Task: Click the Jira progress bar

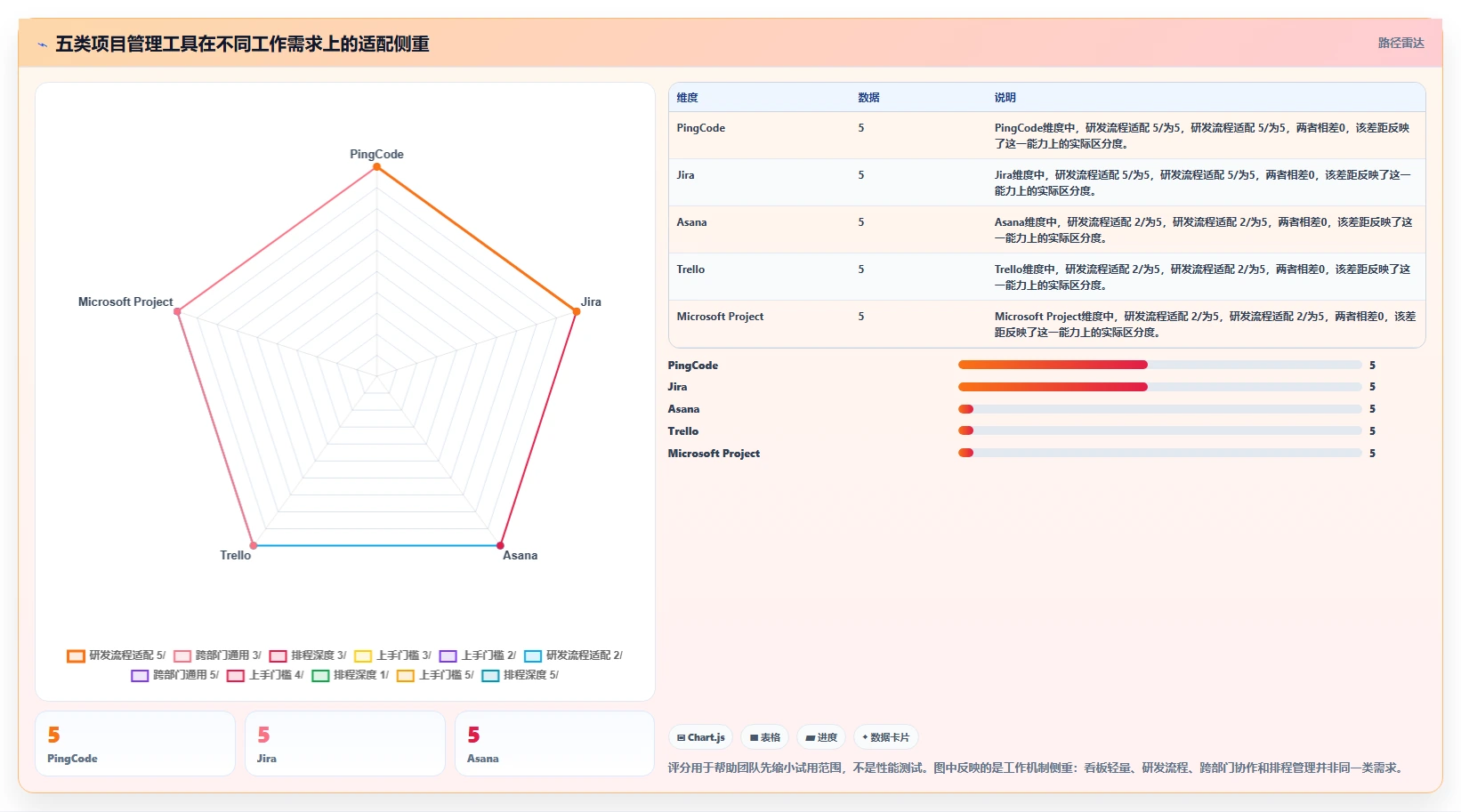Action: 1159,387
